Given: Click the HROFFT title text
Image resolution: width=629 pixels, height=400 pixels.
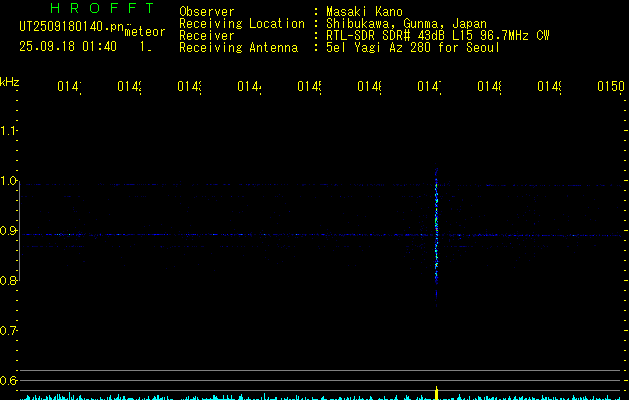Looking at the screenshot, I should point(102,8).
